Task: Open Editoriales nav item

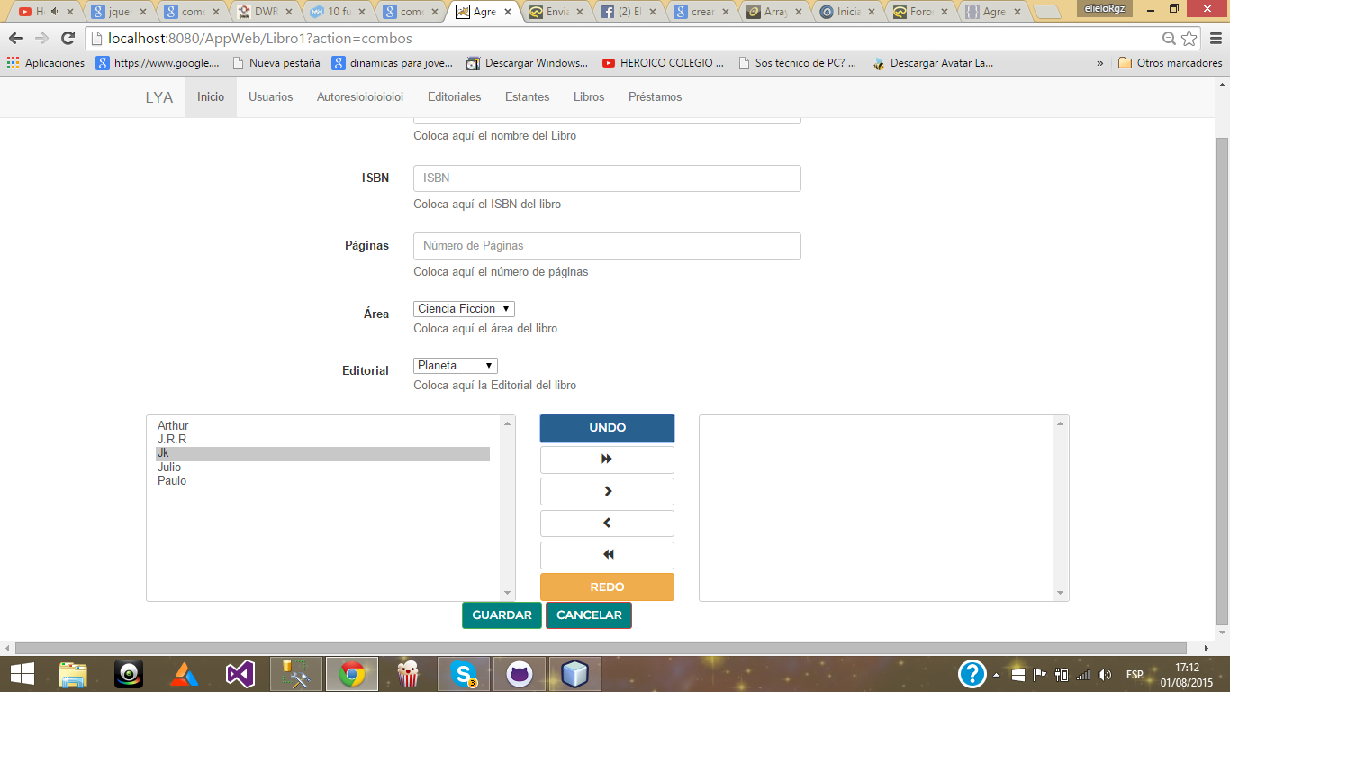Action: click(x=455, y=97)
